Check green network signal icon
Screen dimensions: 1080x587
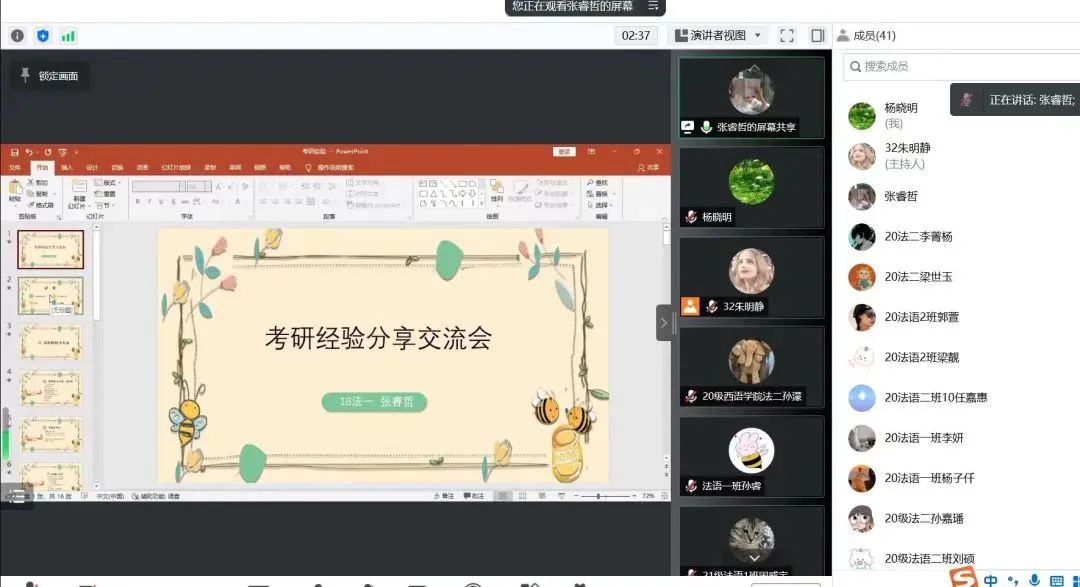click(68, 36)
